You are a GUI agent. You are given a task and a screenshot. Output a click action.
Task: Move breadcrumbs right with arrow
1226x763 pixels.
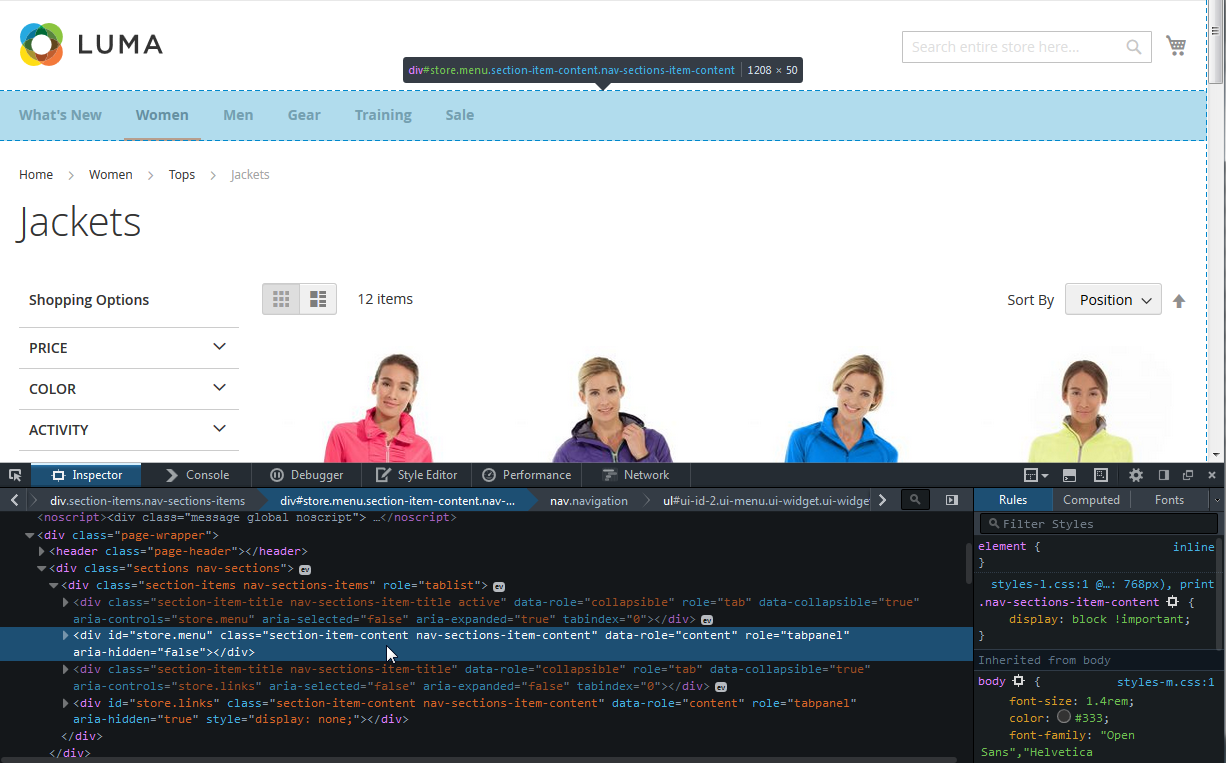click(x=881, y=500)
